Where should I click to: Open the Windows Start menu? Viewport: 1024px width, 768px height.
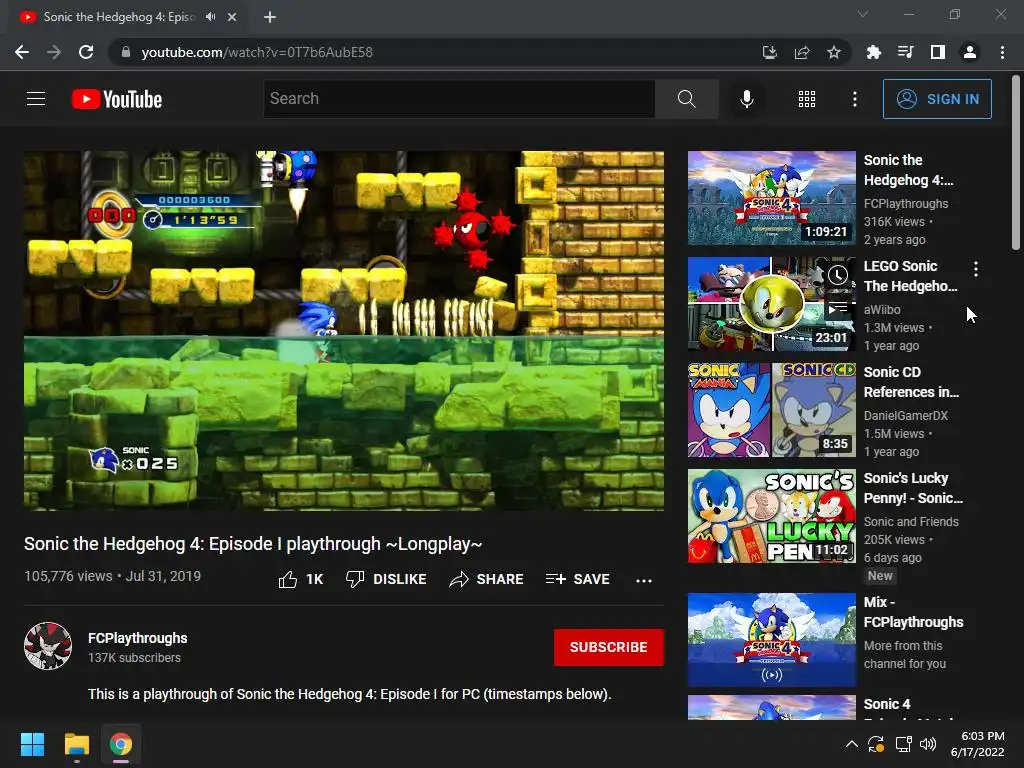[x=32, y=744]
